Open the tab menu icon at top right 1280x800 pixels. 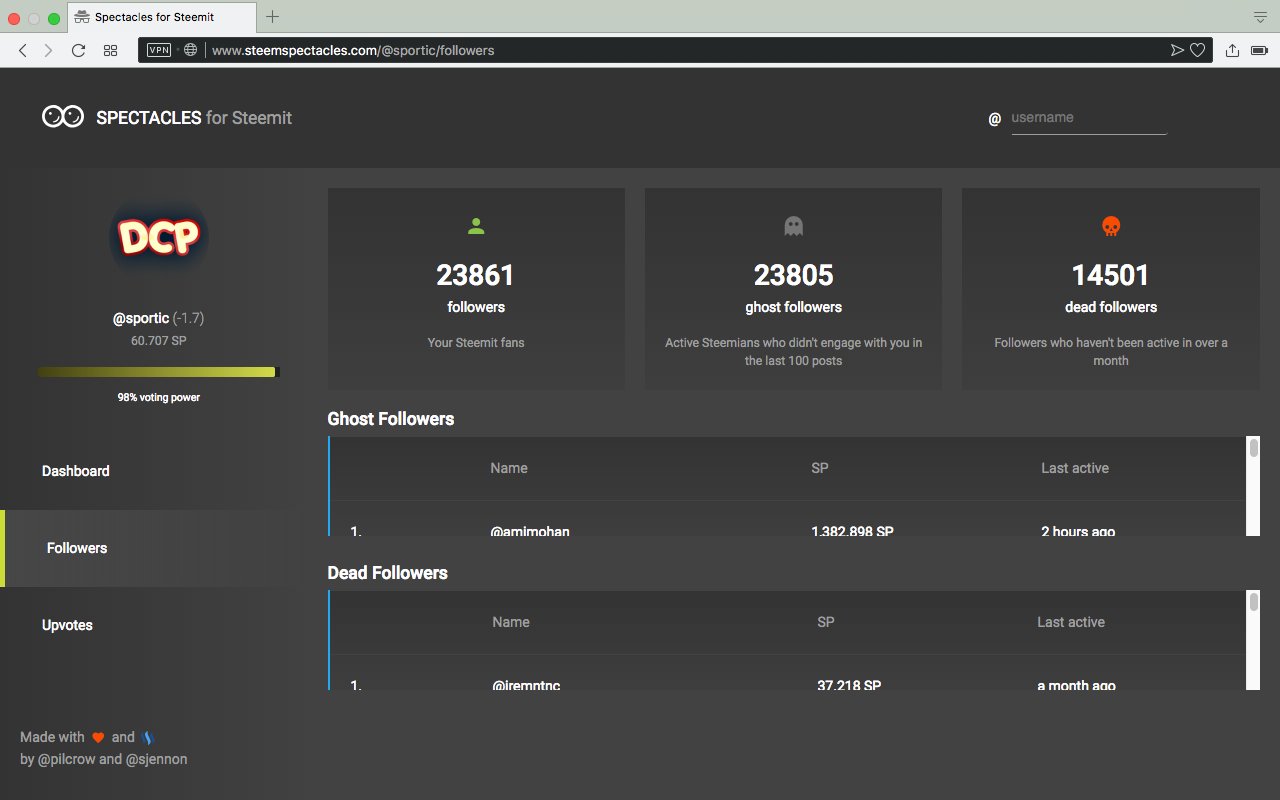click(x=1260, y=17)
